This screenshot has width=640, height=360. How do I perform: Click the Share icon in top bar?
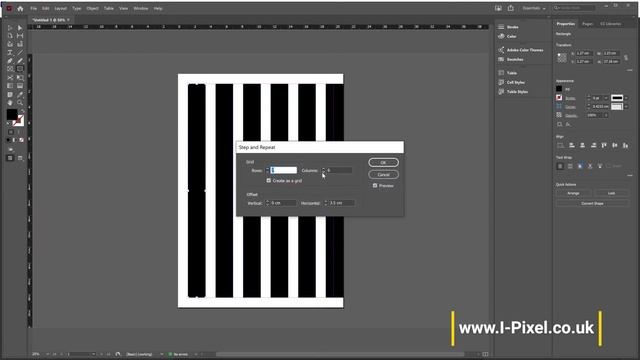tap(511, 8)
